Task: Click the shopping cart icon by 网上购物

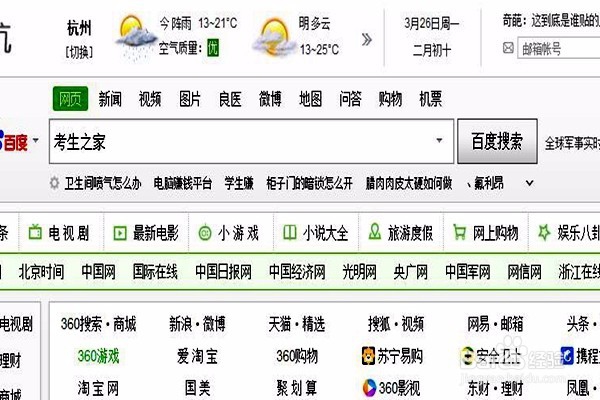Action: tap(459, 232)
